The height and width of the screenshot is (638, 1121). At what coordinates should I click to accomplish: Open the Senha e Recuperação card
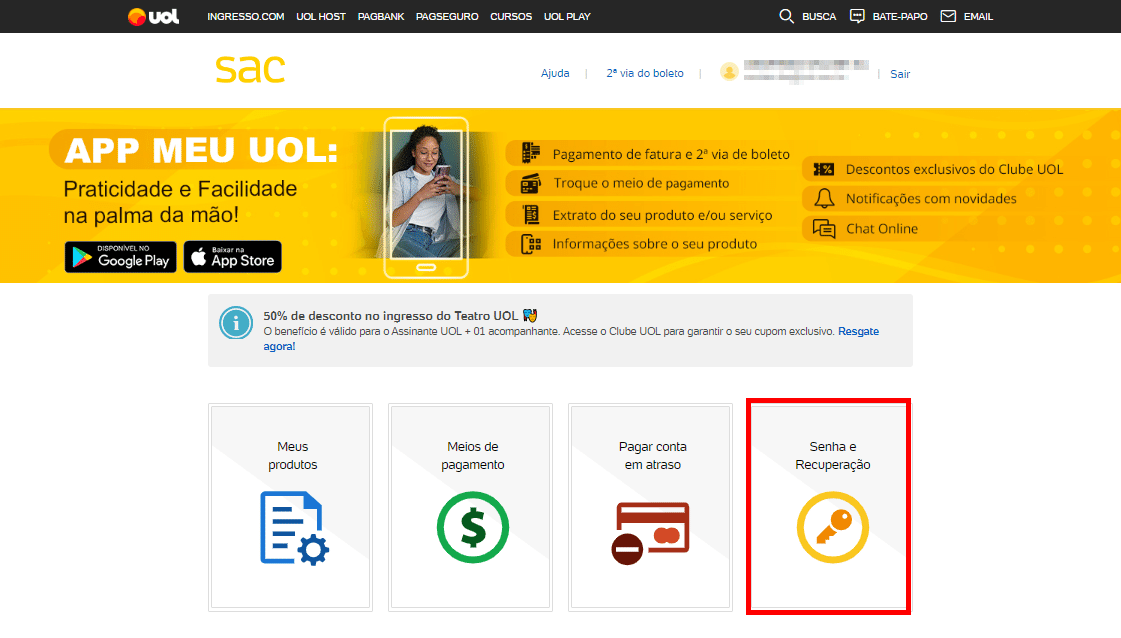click(x=829, y=506)
